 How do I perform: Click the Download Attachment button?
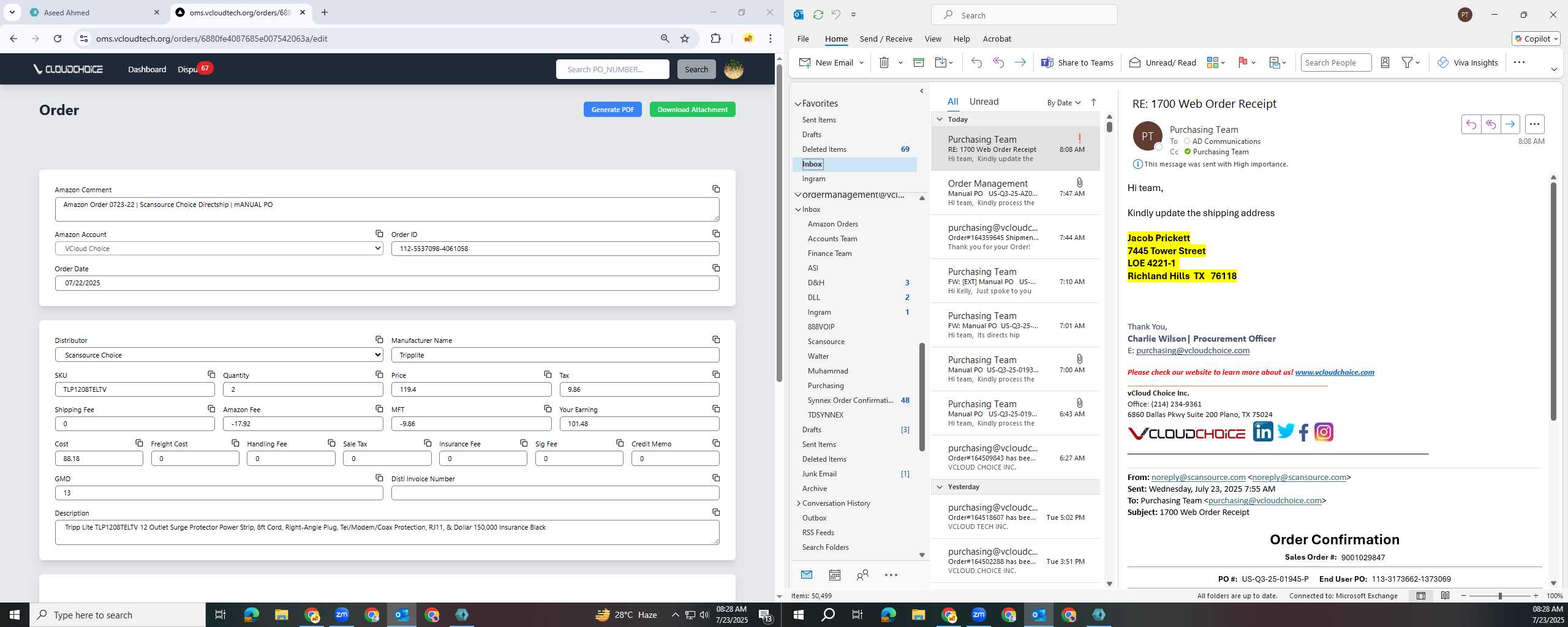pyautogui.click(x=692, y=110)
